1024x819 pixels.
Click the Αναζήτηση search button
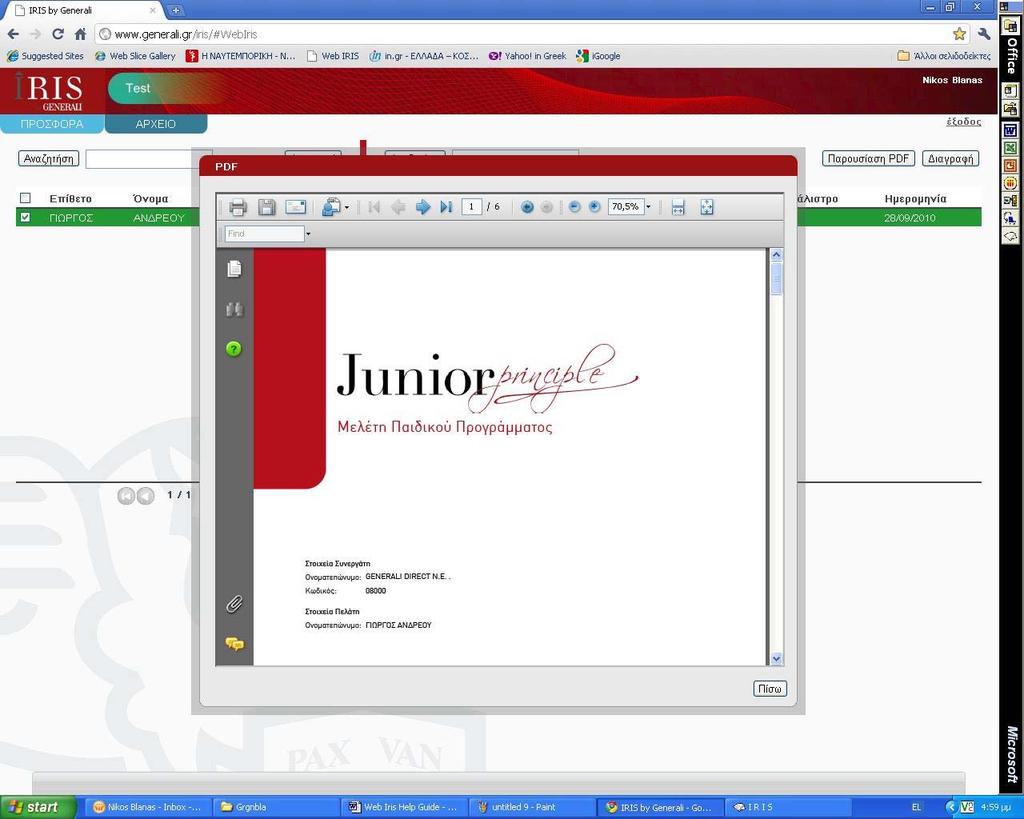(x=48, y=159)
